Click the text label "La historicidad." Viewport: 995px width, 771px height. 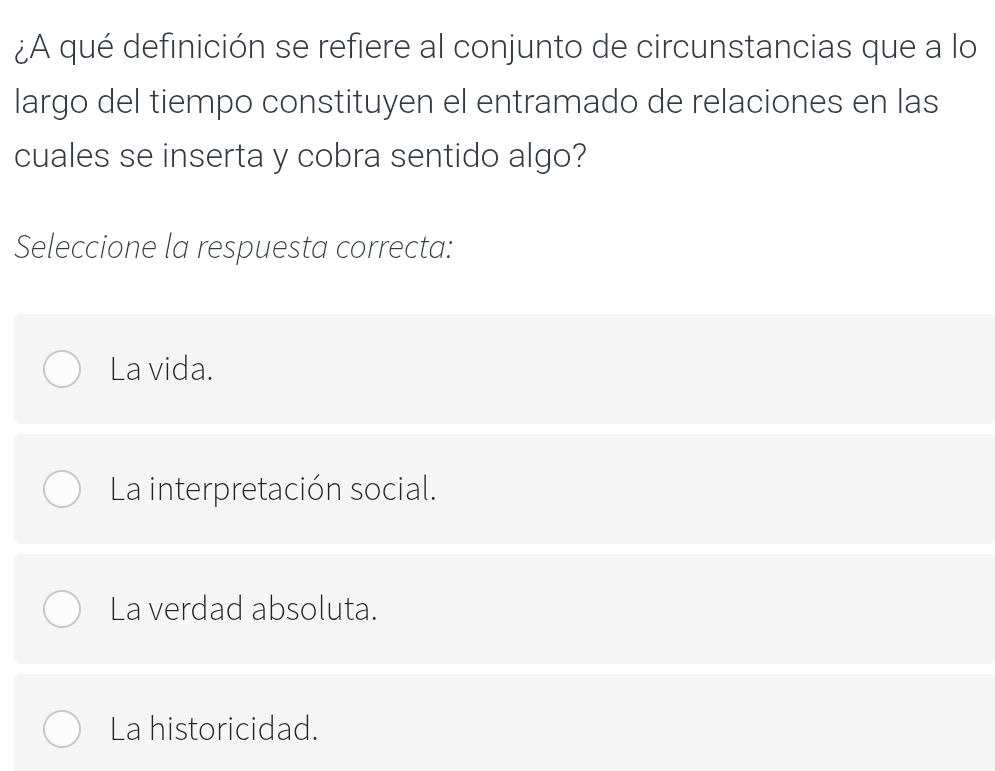tap(214, 729)
